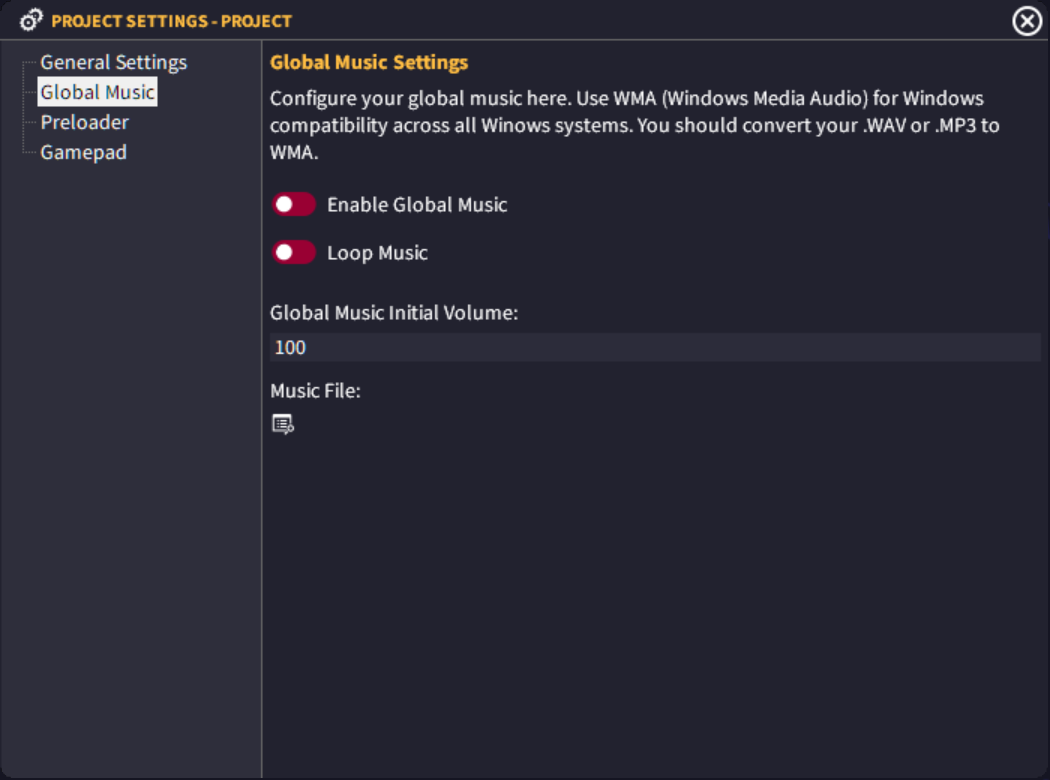Screen dimensions: 1050x780
Task: Select the General Settings tree entry
Action: tap(113, 62)
